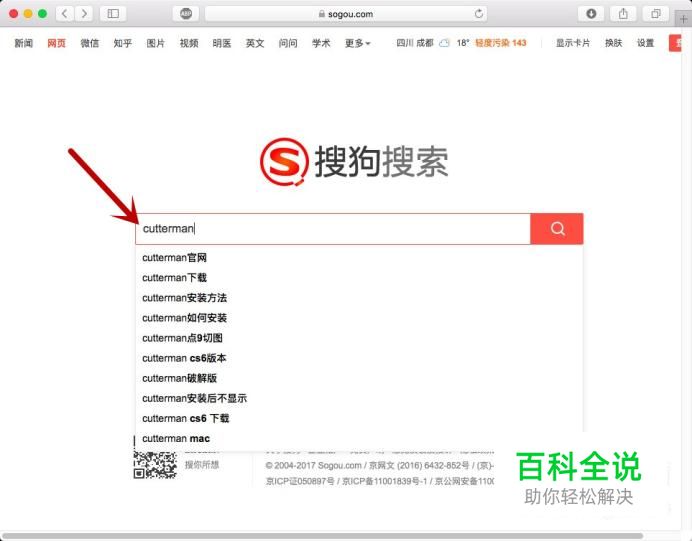The width and height of the screenshot is (692, 541).
Task: Open the ABP ad blocker extension
Action: [186, 14]
